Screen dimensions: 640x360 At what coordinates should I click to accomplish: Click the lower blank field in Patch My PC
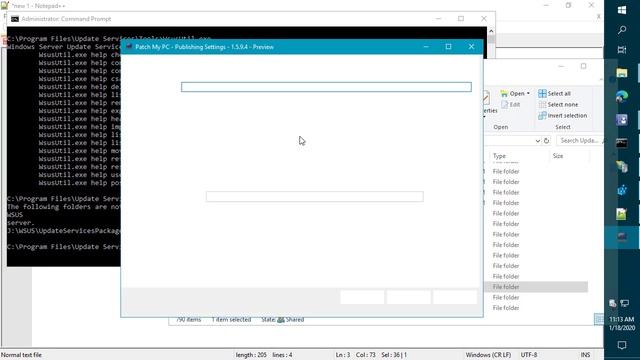pos(315,196)
